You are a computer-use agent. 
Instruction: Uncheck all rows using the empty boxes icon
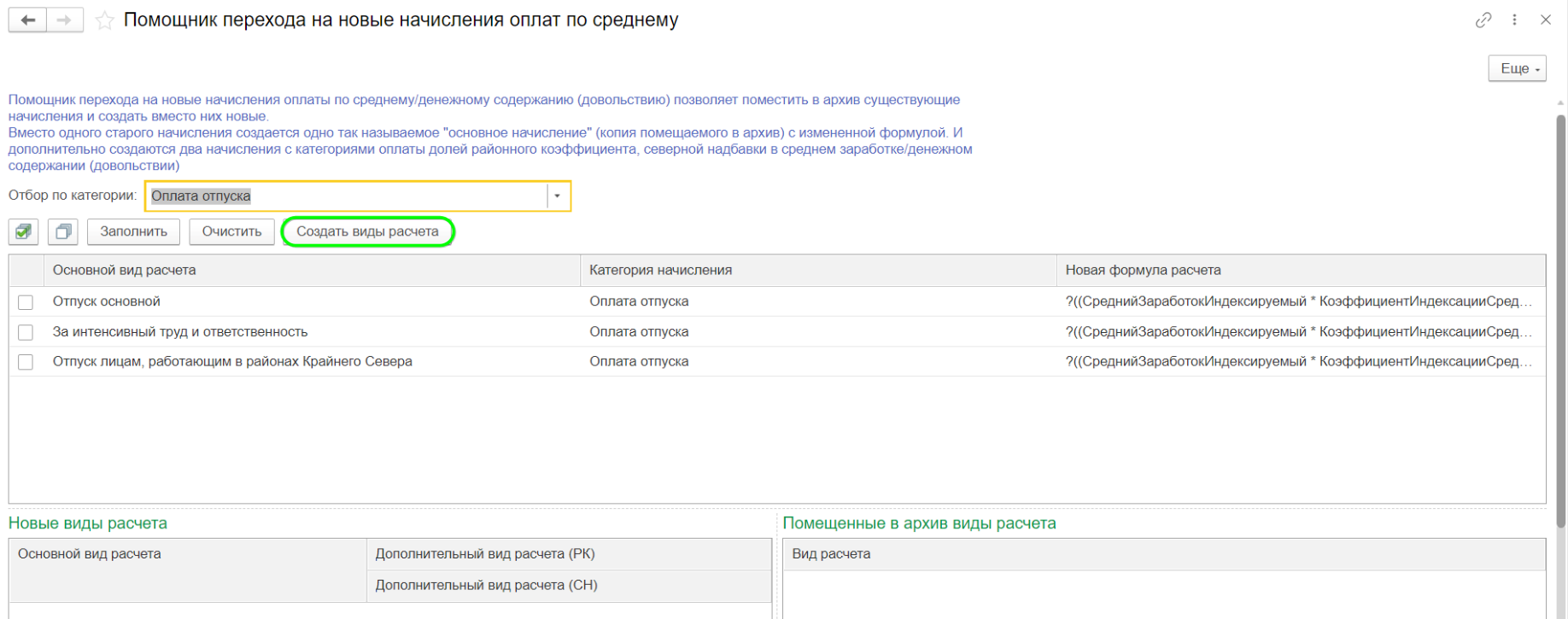pyautogui.click(x=62, y=231)
